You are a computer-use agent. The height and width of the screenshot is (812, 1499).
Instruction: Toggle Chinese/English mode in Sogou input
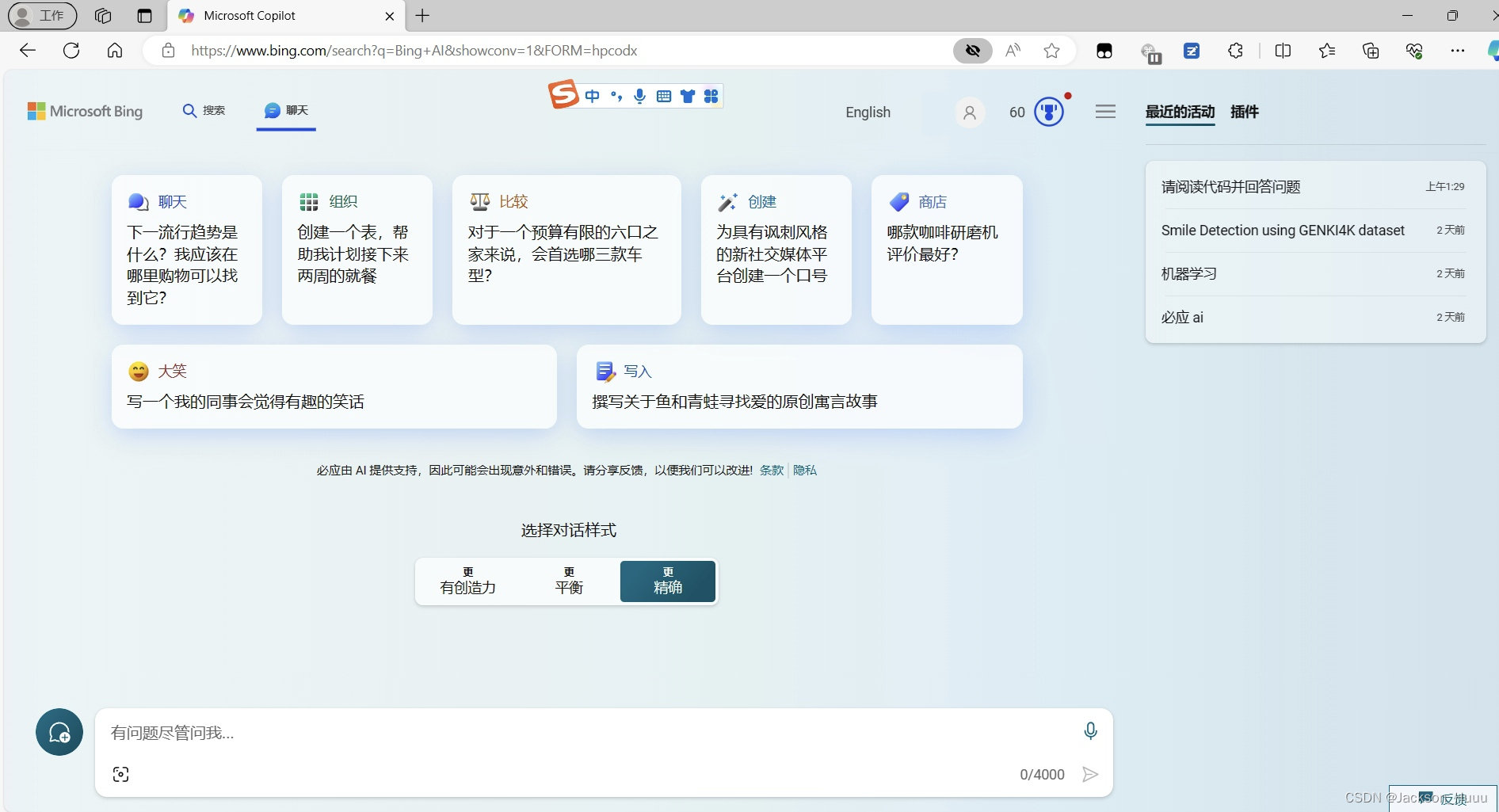point(593,96)
